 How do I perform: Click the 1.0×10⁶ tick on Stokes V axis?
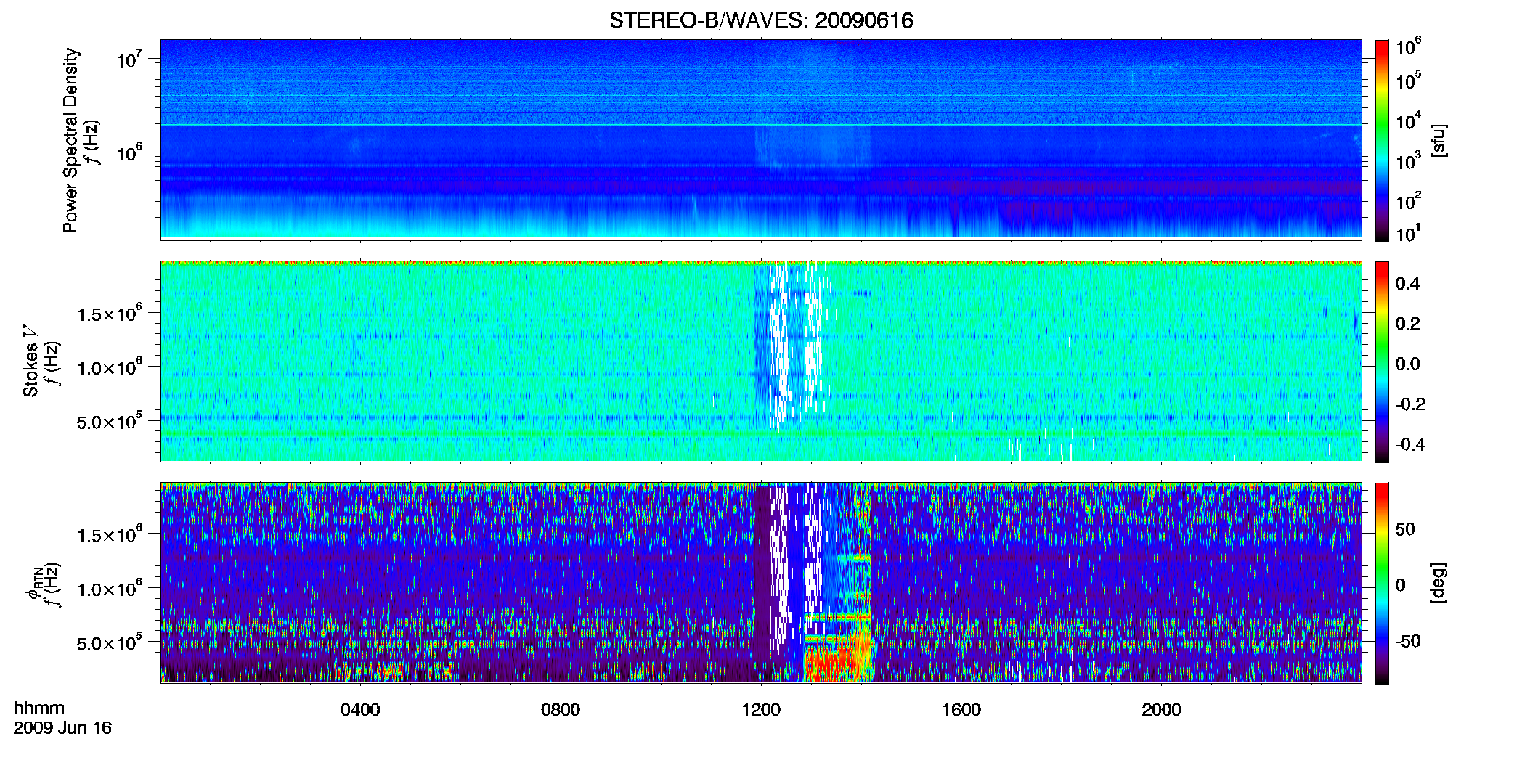pyautogui.click(x=110, y=367)
